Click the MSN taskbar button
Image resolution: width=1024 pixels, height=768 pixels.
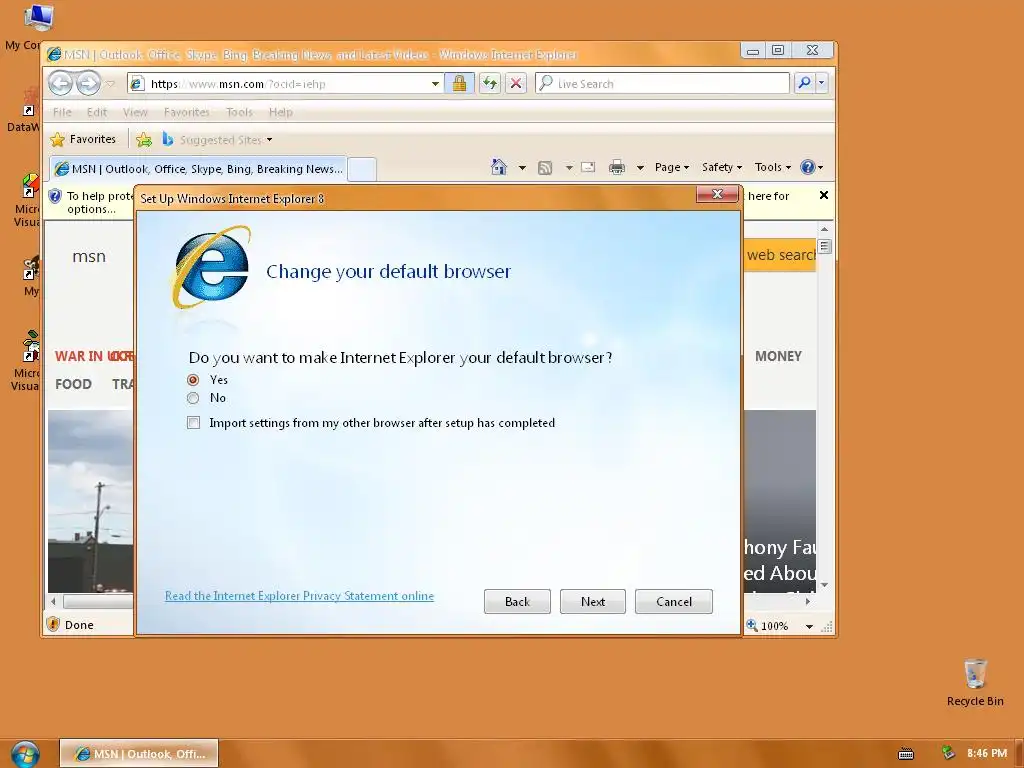(139, 754)
